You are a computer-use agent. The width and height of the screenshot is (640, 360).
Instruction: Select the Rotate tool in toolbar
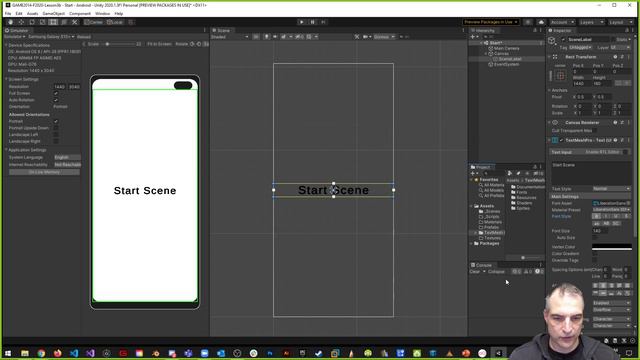[32, 22]
